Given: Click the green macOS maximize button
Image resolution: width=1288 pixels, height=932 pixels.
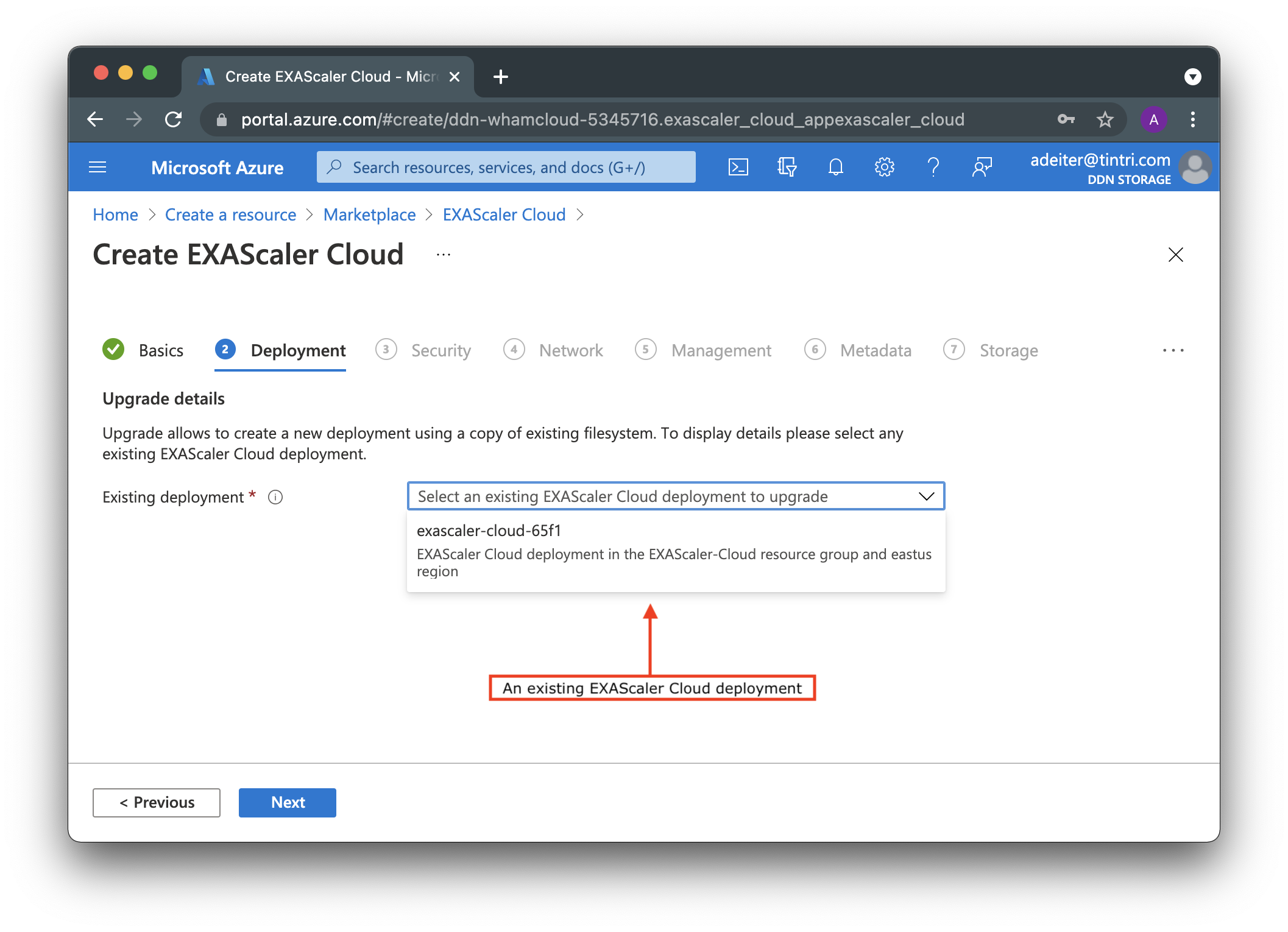Looking at the screenshot, I should (150, 73).
